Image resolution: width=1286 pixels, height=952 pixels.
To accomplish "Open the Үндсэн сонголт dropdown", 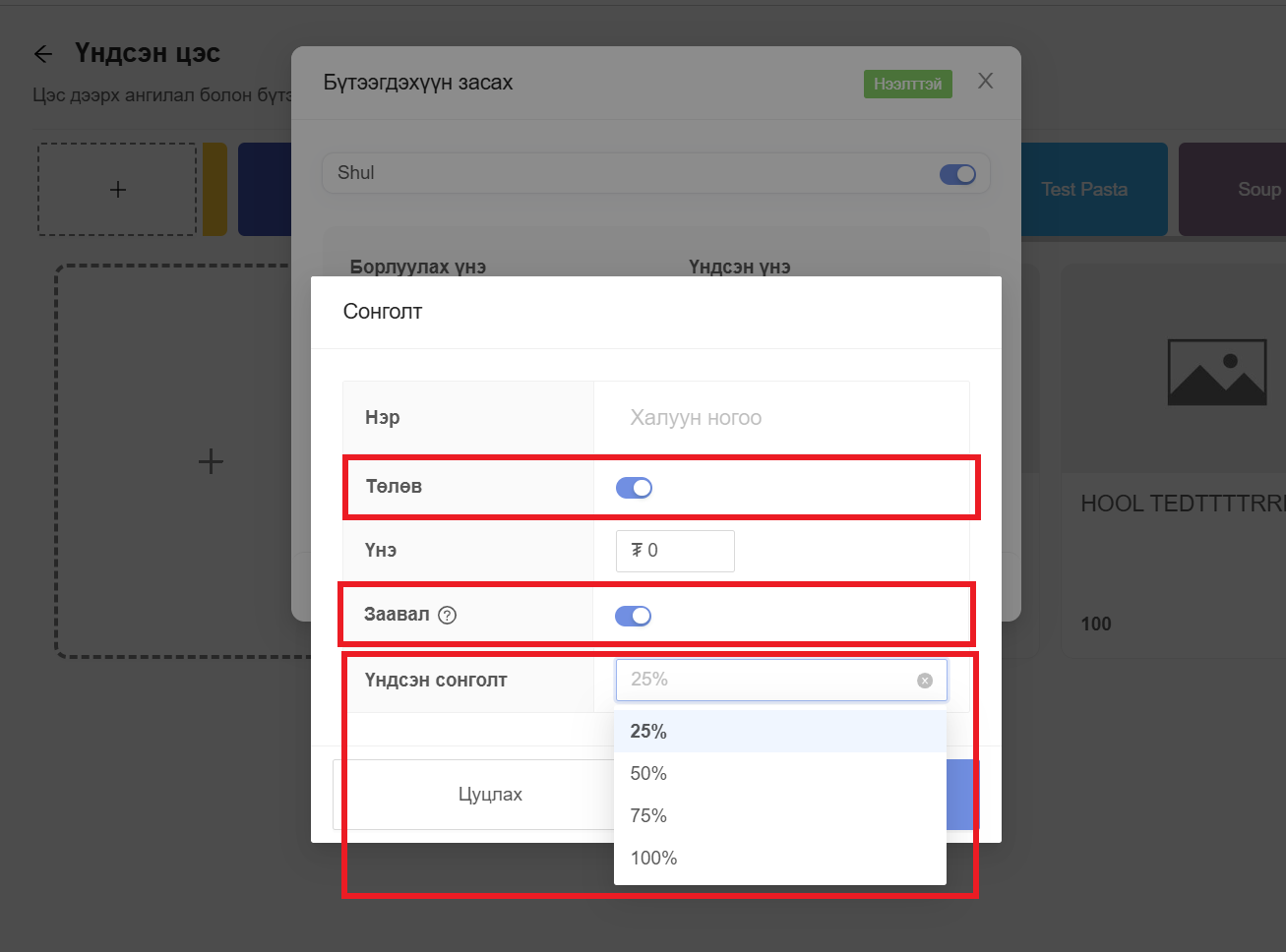I will 767,681.
